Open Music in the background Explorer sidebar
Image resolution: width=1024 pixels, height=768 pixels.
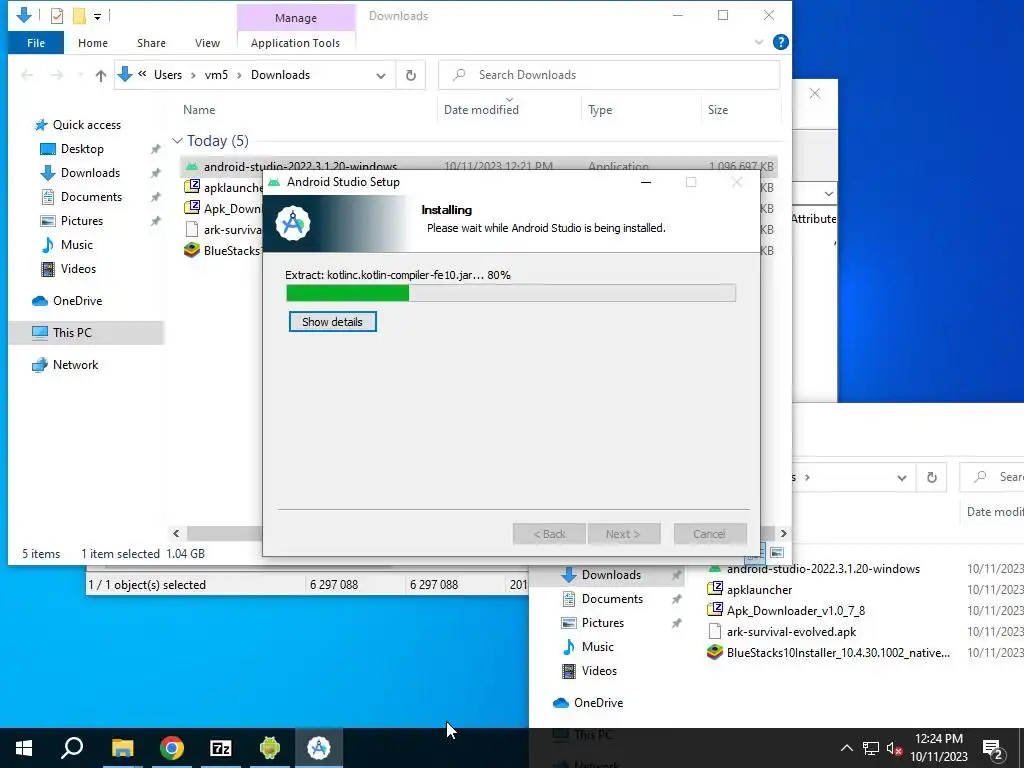click(597, 647)
